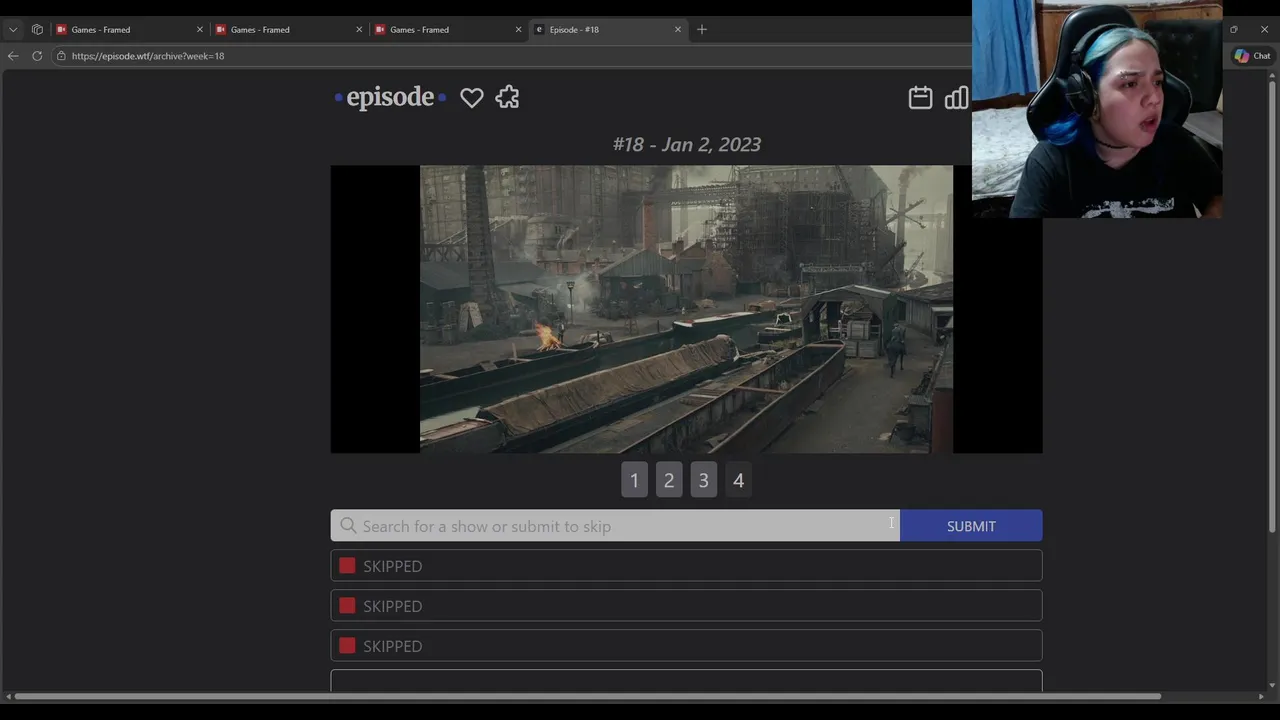This screenshot has width=1280, height=720.
Task: Click the browser back arrow
Action: pyautogui.click(x=13, y=56)
